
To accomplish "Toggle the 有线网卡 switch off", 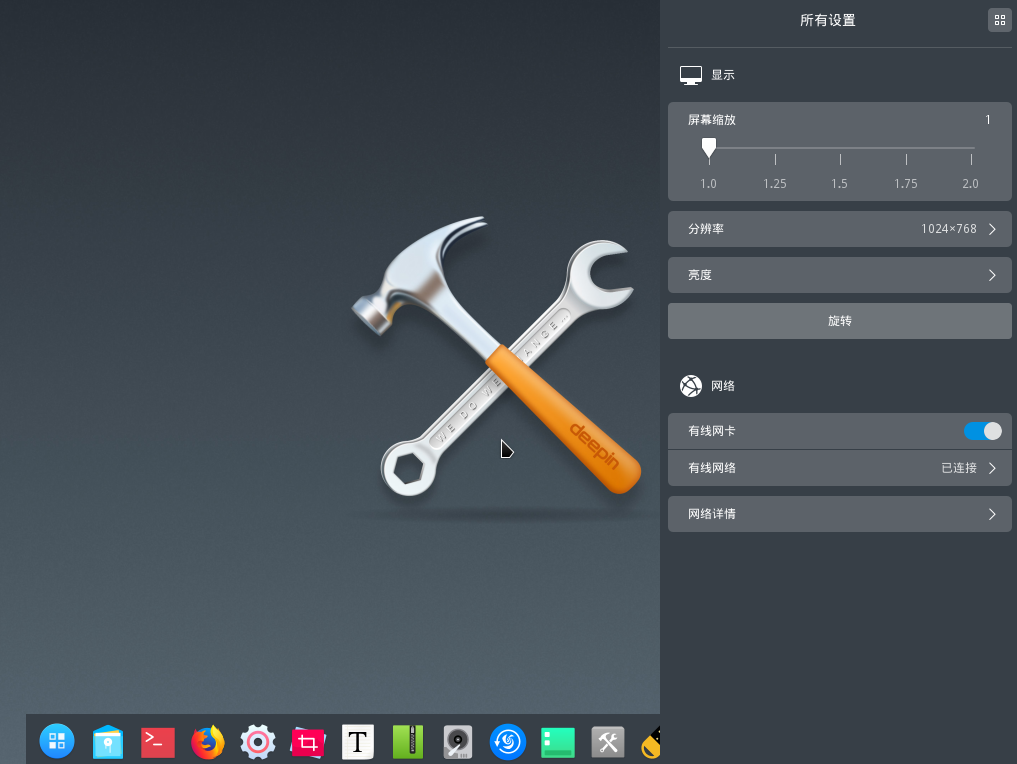I will (983, 431).
